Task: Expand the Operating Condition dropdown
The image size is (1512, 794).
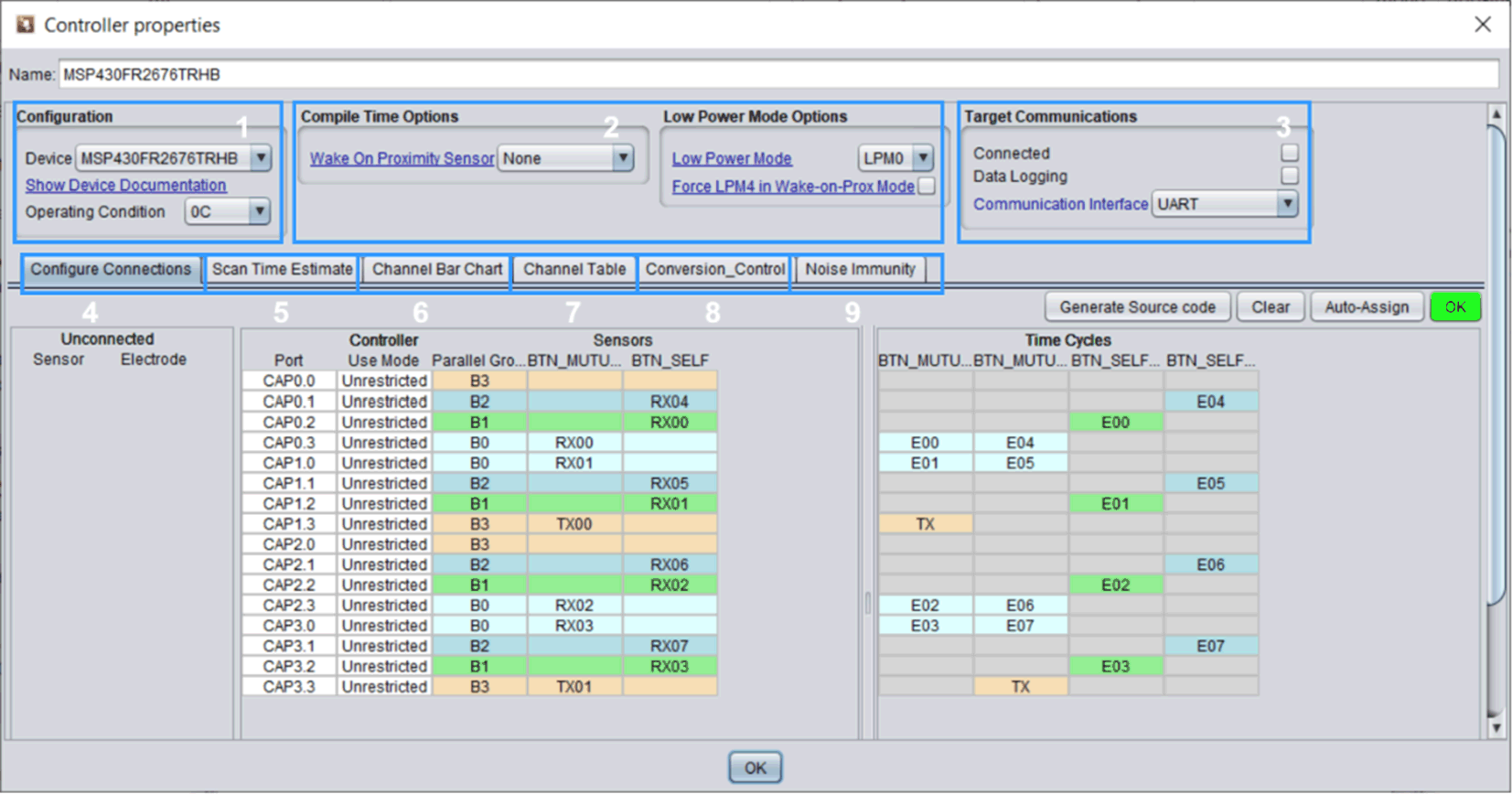Action: tap(260, 212)
